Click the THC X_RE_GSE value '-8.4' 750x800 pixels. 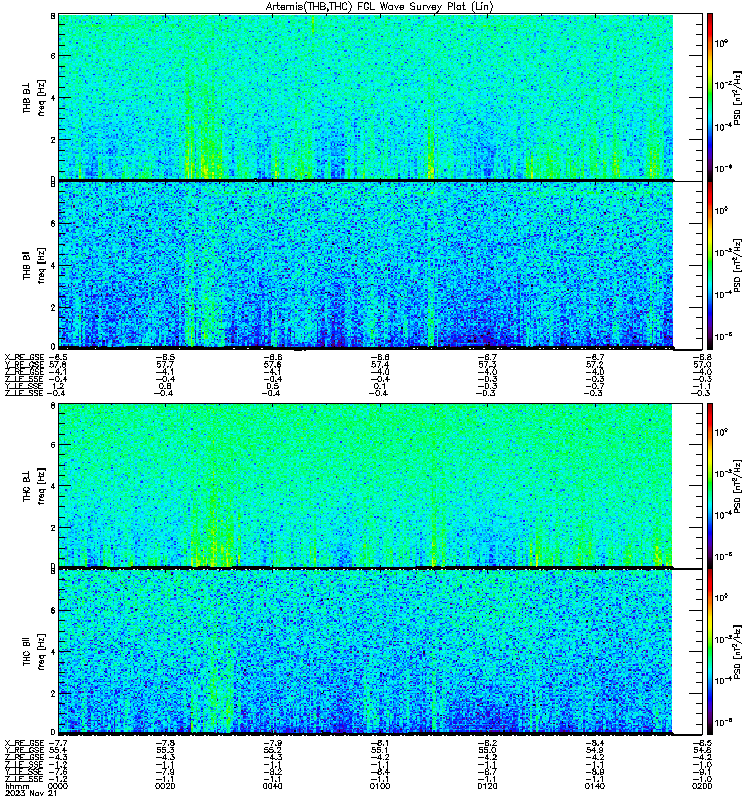coord(595,743)
